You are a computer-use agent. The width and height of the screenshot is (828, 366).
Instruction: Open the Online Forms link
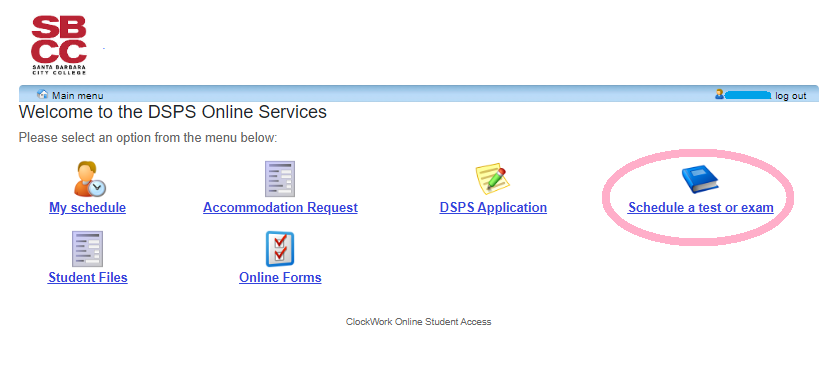point(280,277)
